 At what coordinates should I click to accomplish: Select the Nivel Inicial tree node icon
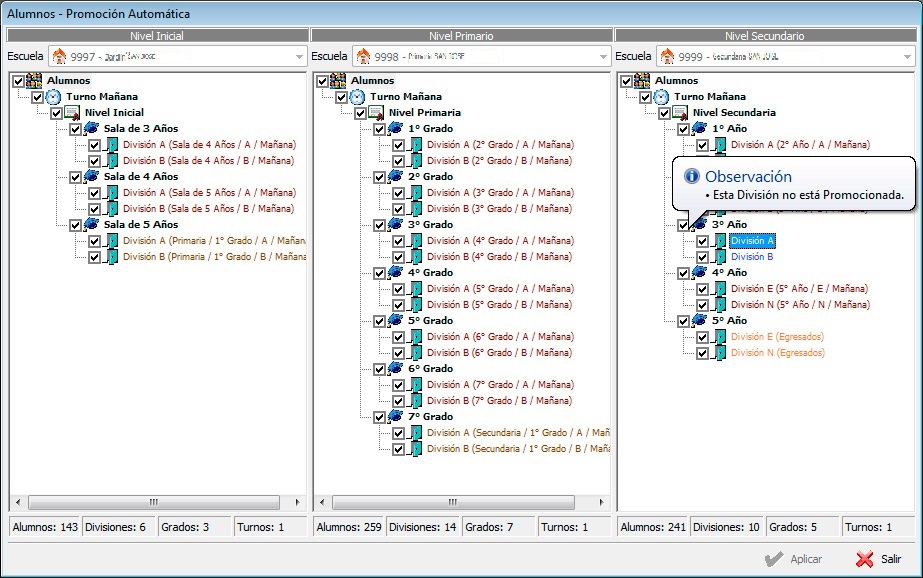72,112
